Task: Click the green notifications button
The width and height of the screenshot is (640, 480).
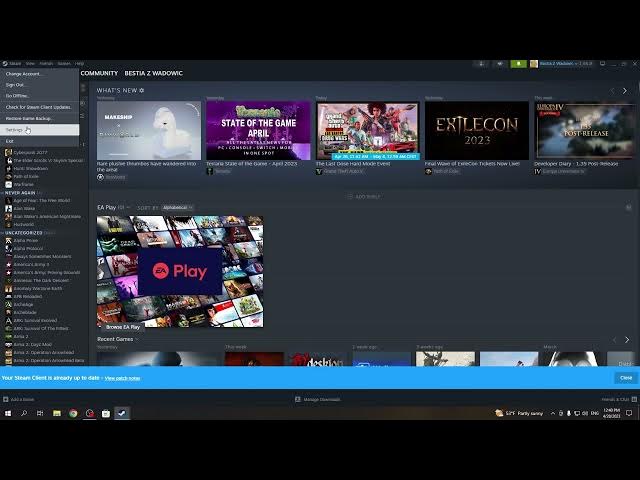Action: (518, 64)
